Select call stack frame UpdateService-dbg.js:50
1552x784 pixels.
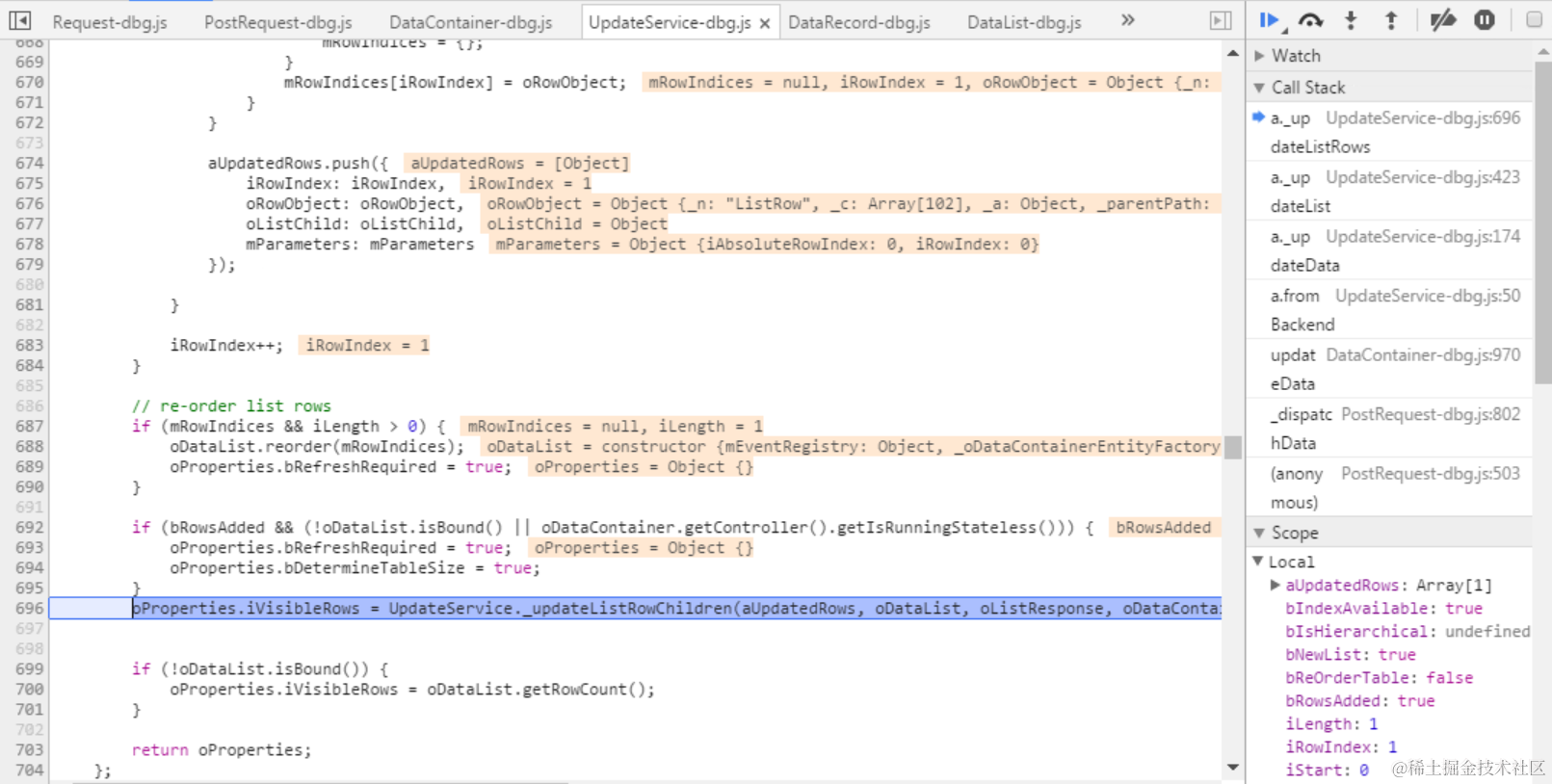pyautogui.click(x=1388, y=310)
